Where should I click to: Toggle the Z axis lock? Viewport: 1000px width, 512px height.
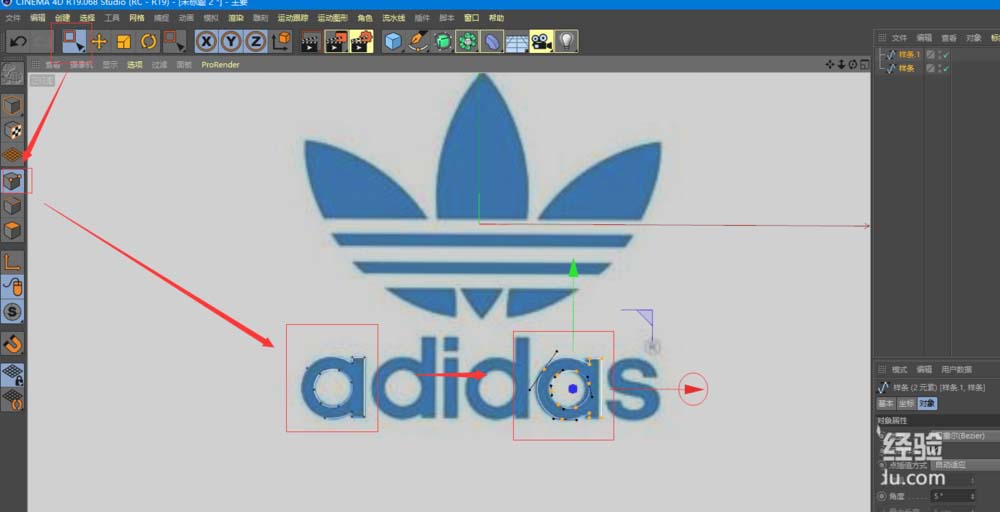click(x=256, y=42)
